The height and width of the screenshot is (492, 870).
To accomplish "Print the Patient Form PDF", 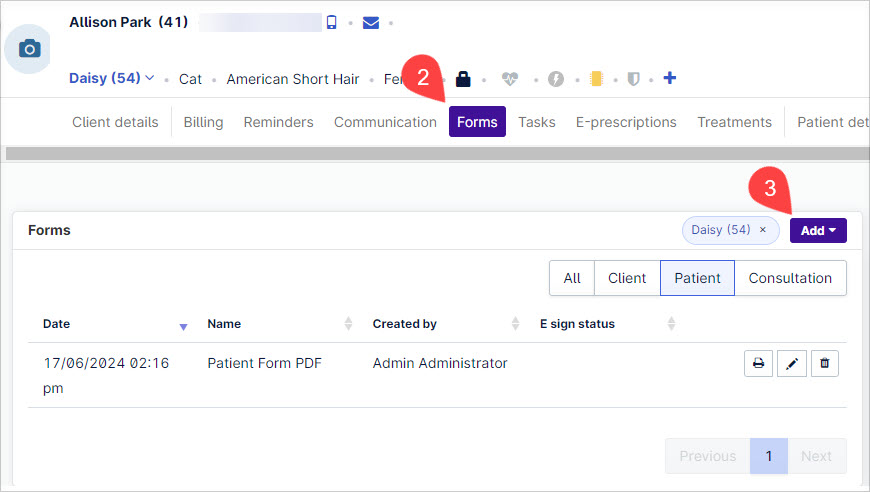I will [758, 363].
